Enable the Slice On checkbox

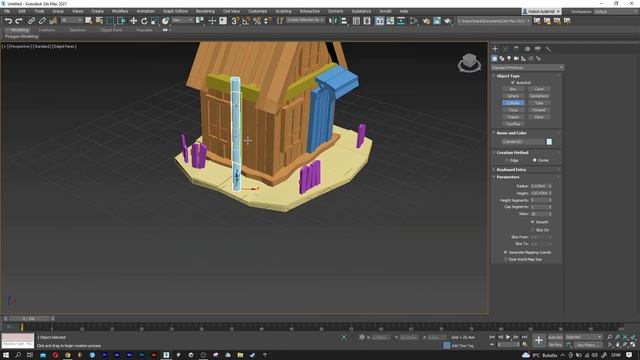tap(533, 230)
